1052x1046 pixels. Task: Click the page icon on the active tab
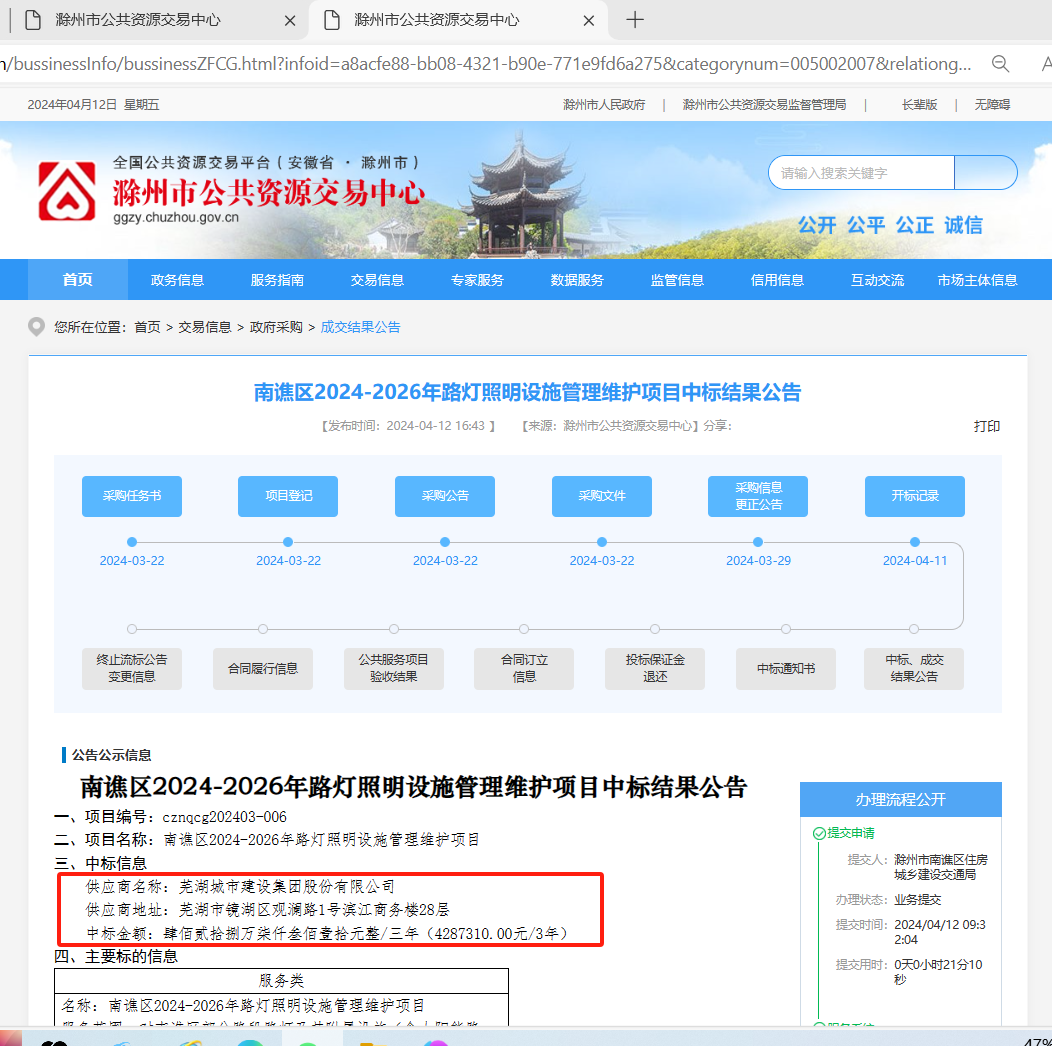pos(334,20)
